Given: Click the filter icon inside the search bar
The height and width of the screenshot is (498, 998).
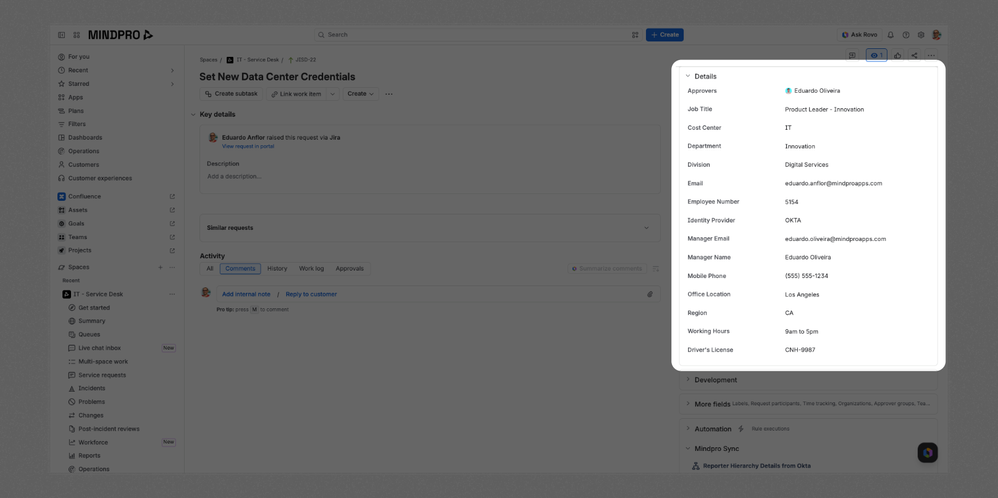Looking at the screenshot, I should click(x=635, y=35).
